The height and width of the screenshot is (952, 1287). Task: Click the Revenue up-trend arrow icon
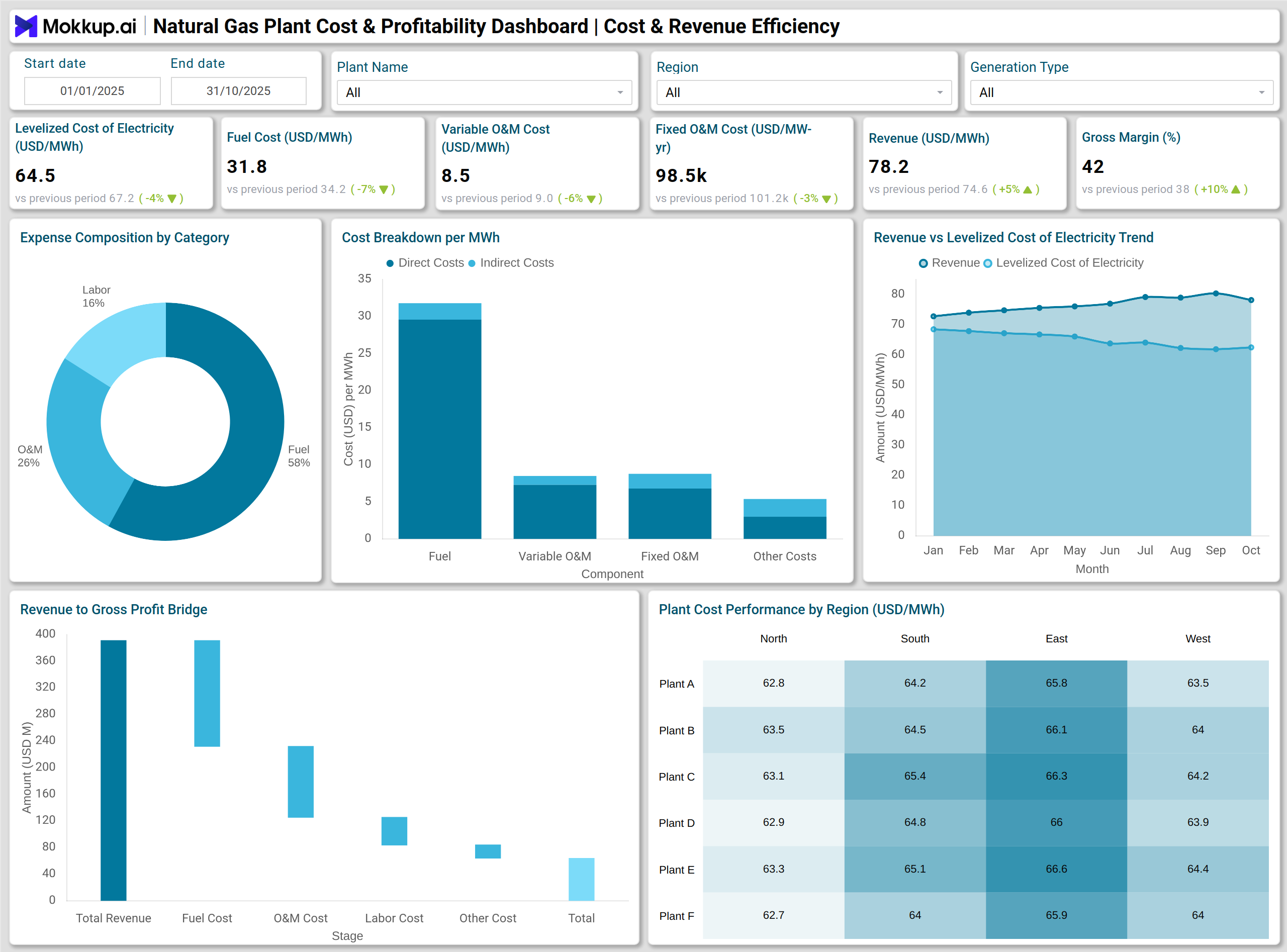point(1028,189)
